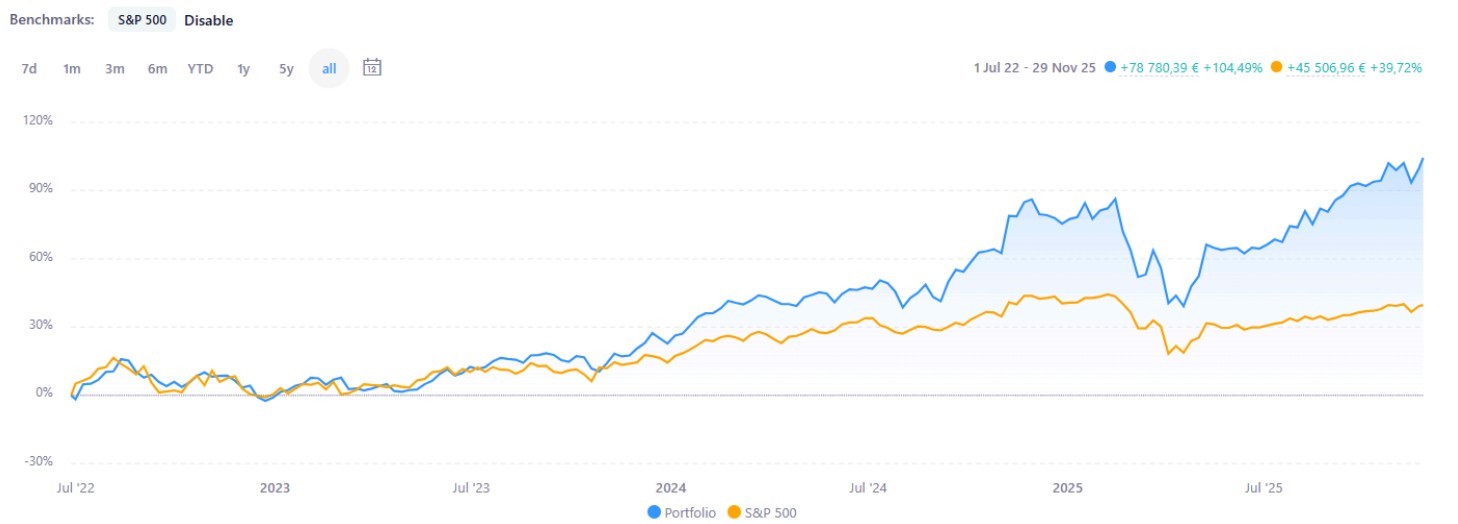Screen dimensions: 1458x524
Task: Disable the benchmark comparison
Action: point(208,20)
